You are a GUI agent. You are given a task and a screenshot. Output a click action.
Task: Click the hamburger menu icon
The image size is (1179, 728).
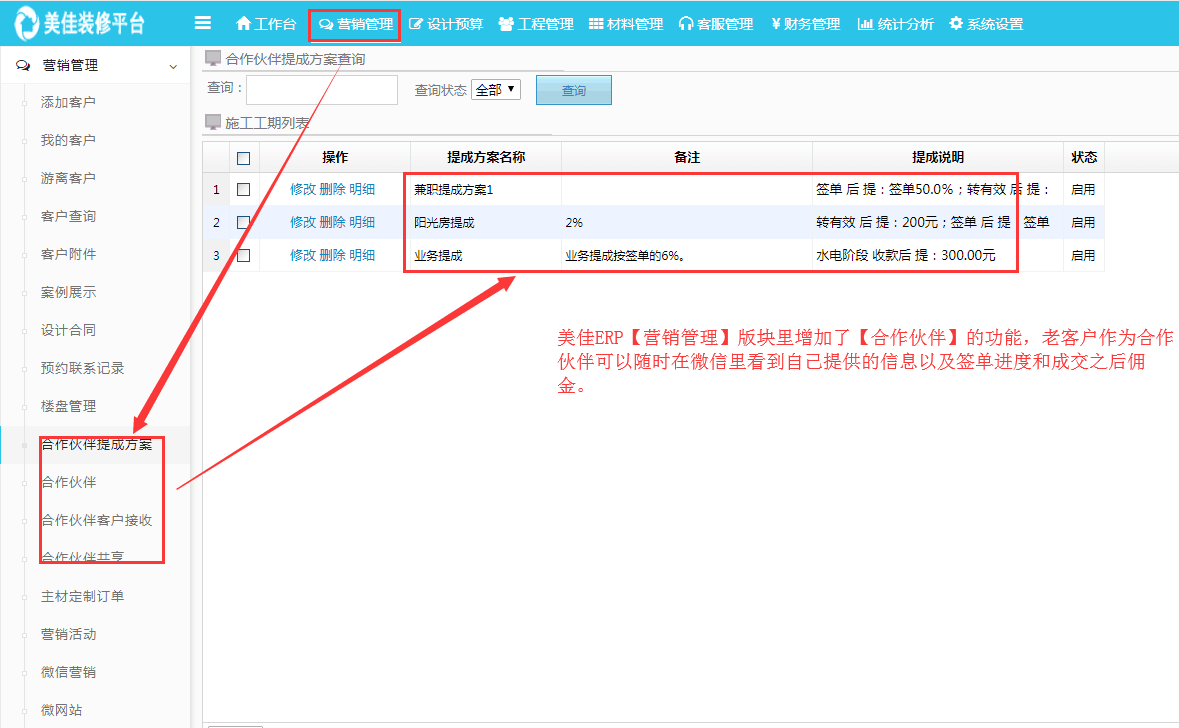pos(203,23)
